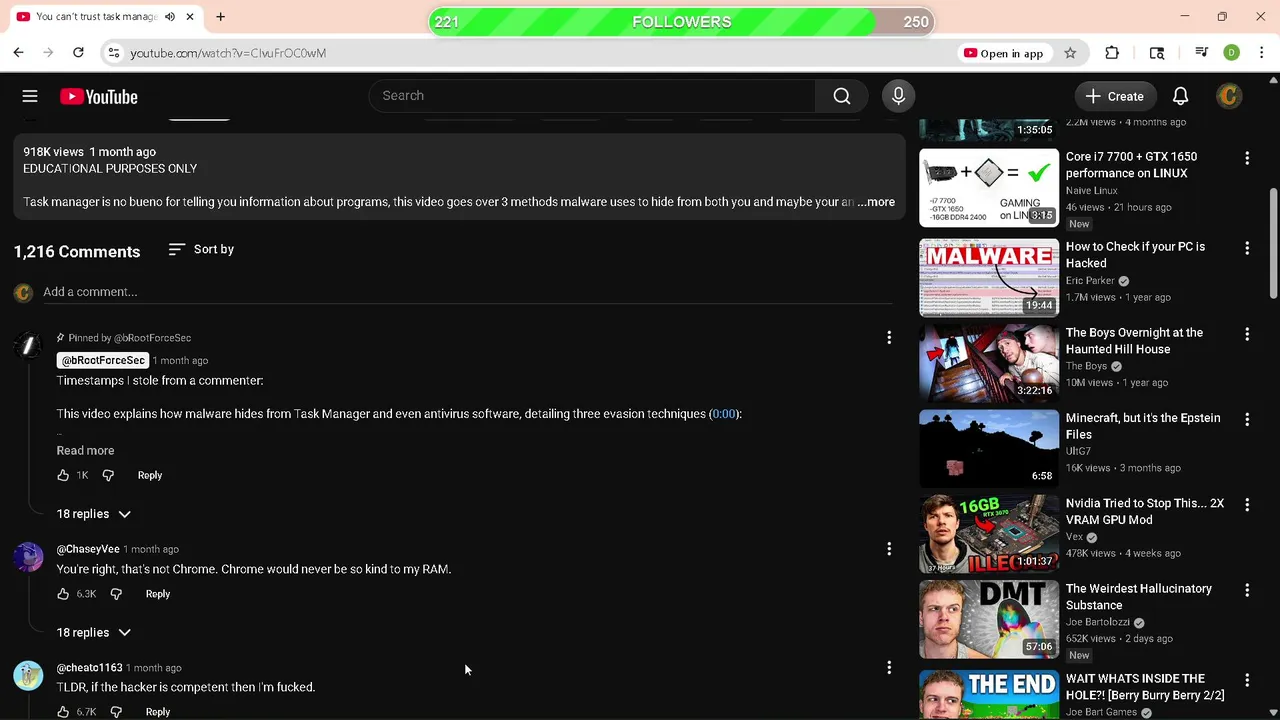The image size is (1280, 720).
Task: Open options menu for @ChaseyVee comment
Action: 889,549
